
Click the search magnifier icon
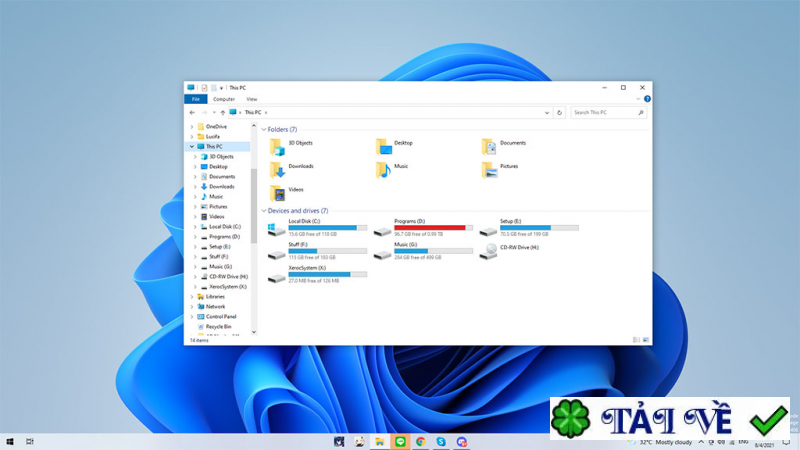point(641,112)
